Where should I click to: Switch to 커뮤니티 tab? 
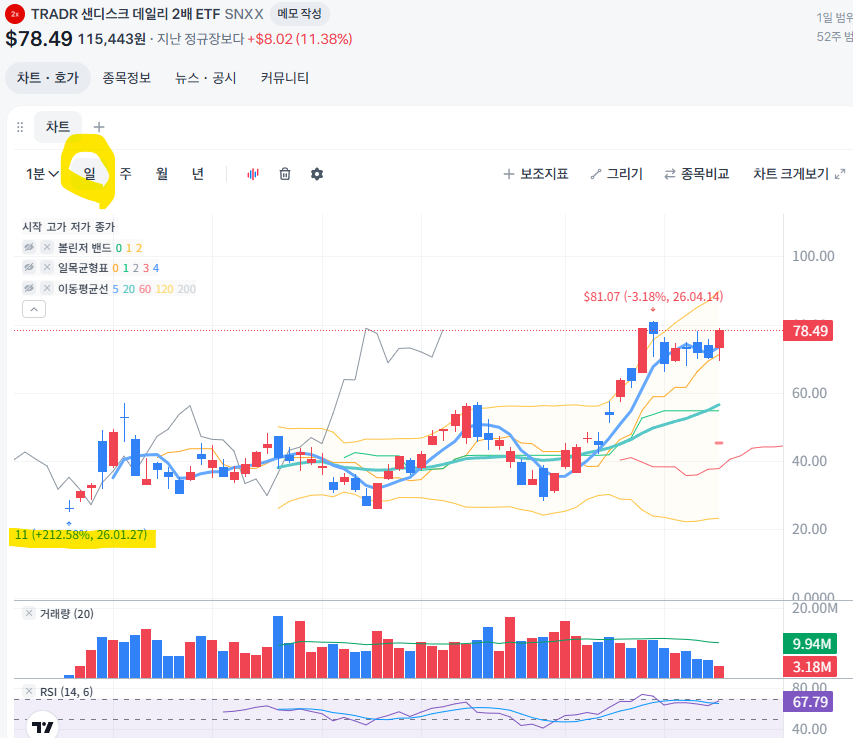[285, 78]
